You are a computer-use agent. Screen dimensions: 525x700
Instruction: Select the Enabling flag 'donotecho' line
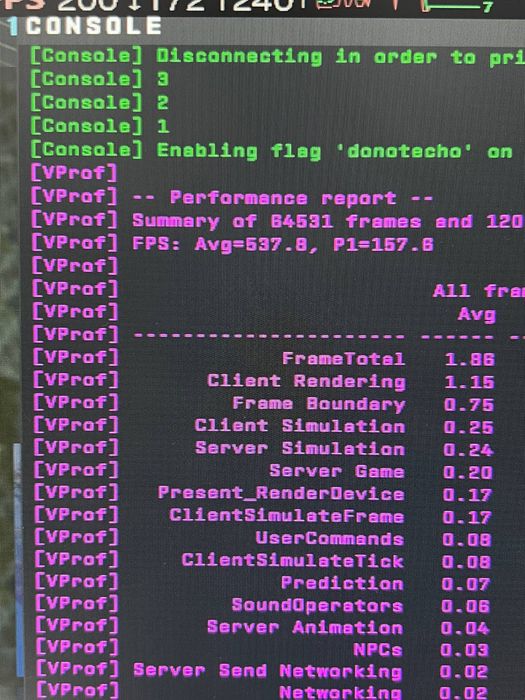click(277, 151)
